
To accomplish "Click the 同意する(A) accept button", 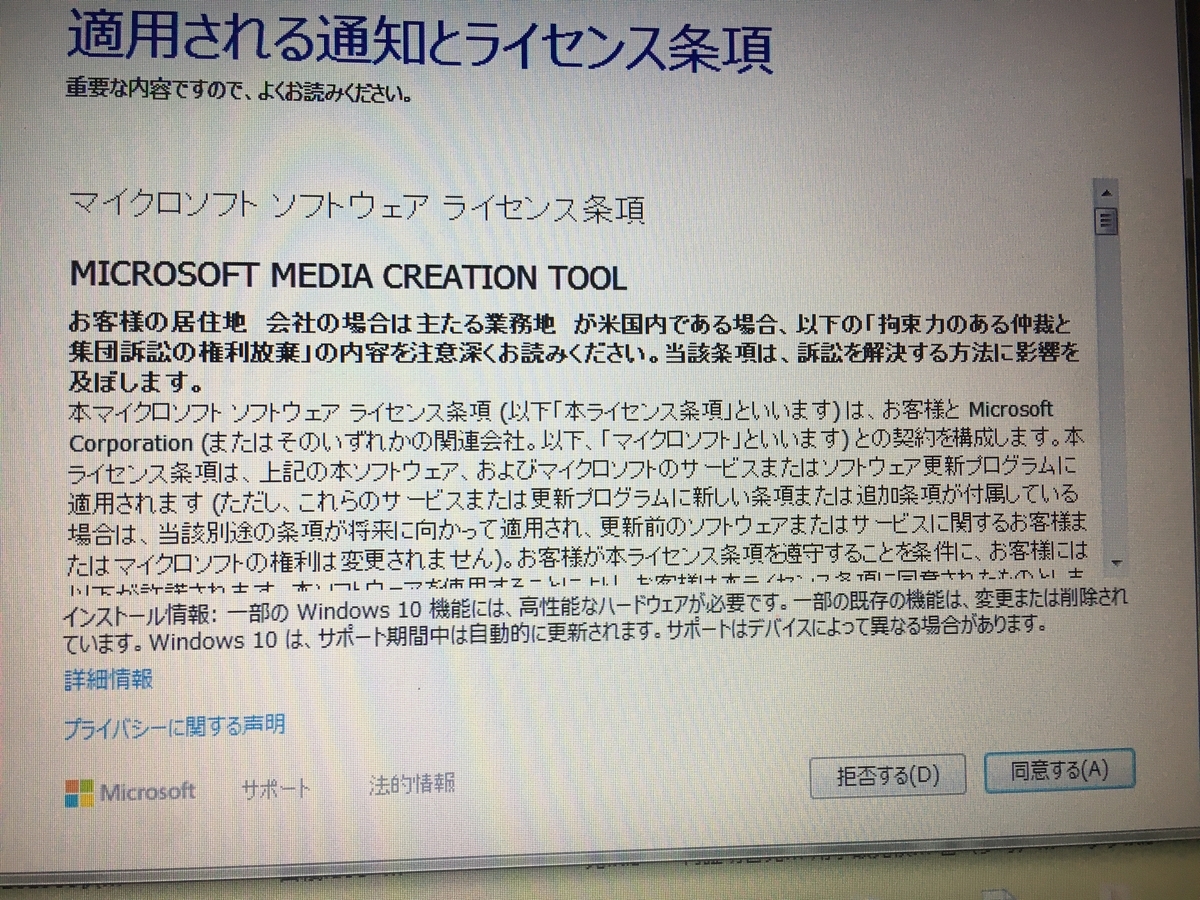I will (1059, 770).
